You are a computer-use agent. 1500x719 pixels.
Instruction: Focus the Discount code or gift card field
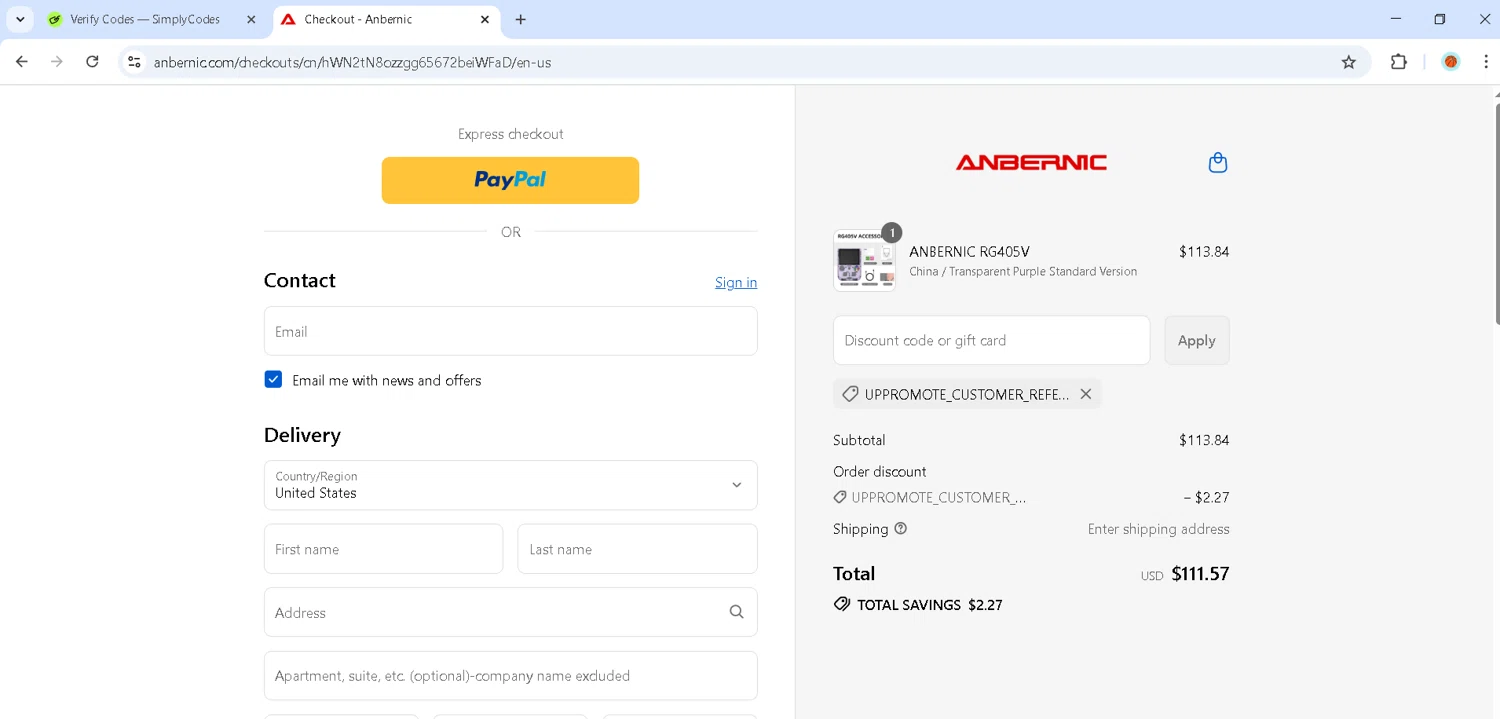pos(991,340)
